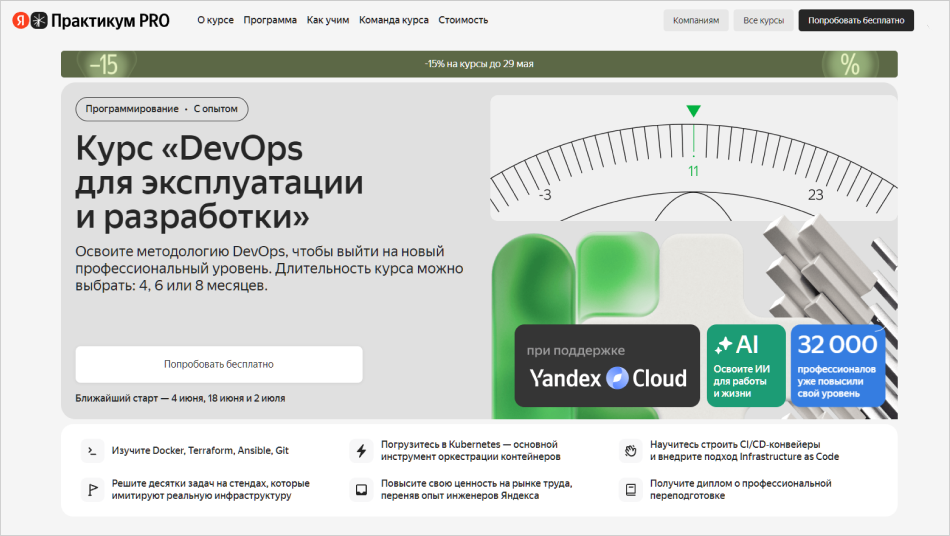This screenshot has height=536, width=950.
Task: Click the Практикум PRO title text
Action: point(110,21)
